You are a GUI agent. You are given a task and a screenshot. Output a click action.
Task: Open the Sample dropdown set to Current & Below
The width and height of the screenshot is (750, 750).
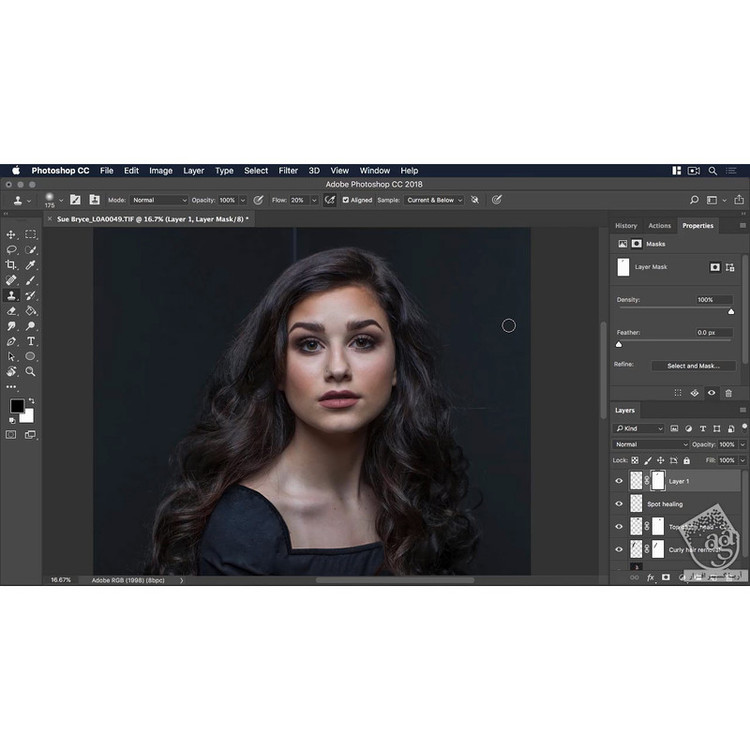click(x=434, y=200)
